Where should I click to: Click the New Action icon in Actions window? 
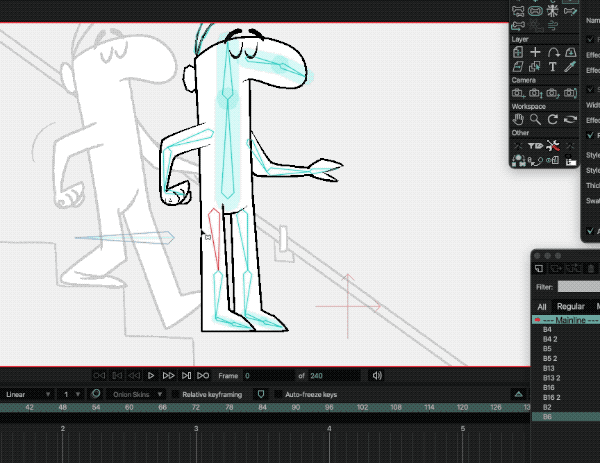point(539,268)
